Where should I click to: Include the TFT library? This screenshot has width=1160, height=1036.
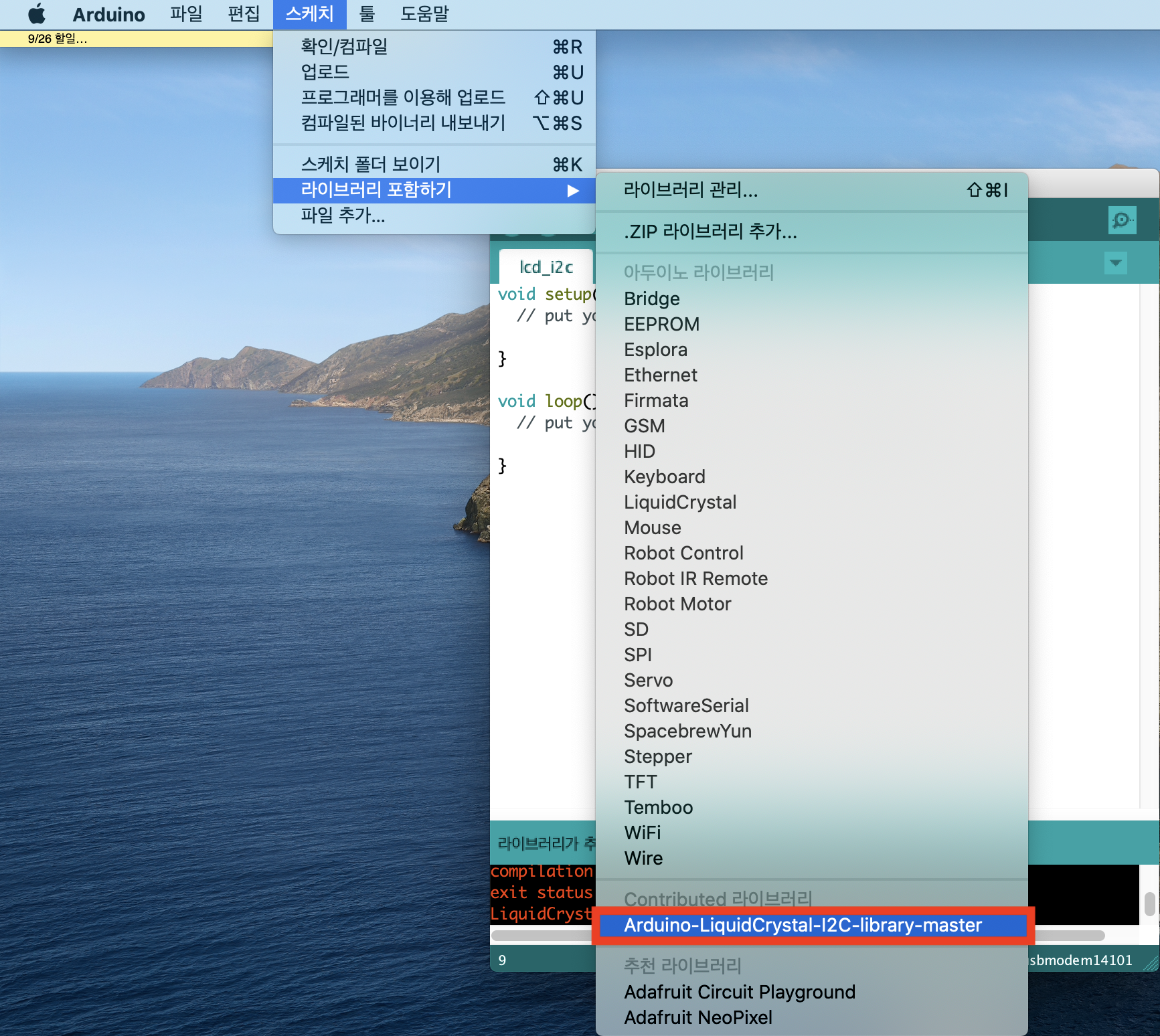click(x=811, y=782)
